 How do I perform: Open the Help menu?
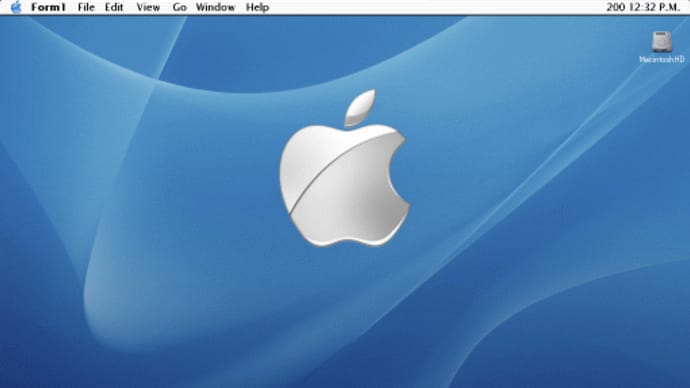pos(257,7)
